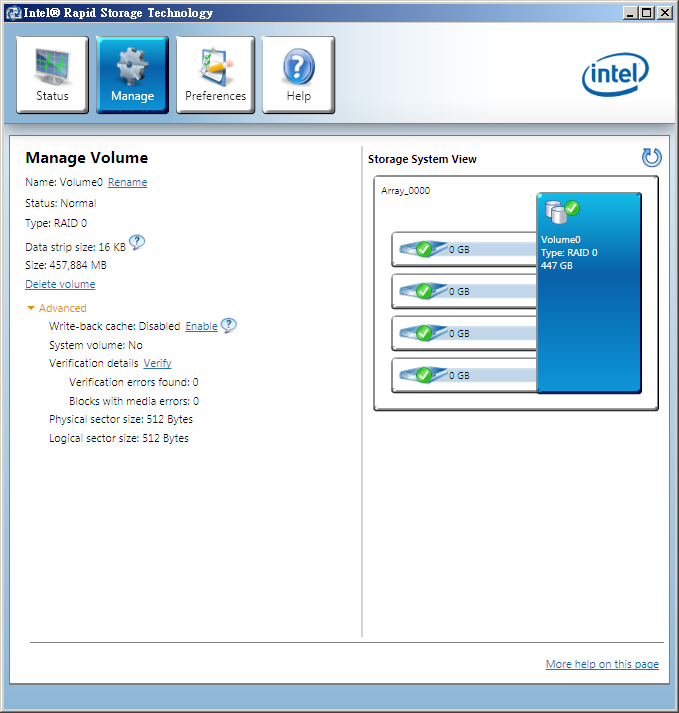
Task: Click the 'Status: Normal' text
Action: tap(60, 203)
